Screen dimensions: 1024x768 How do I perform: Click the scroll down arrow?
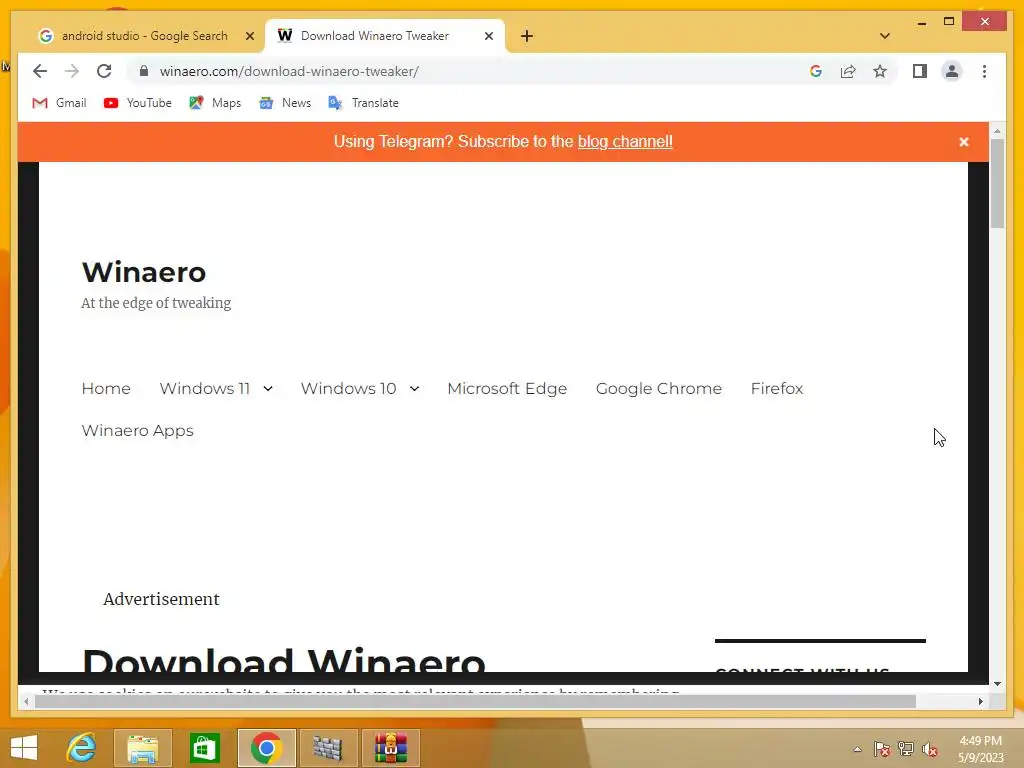click(997, 684)
